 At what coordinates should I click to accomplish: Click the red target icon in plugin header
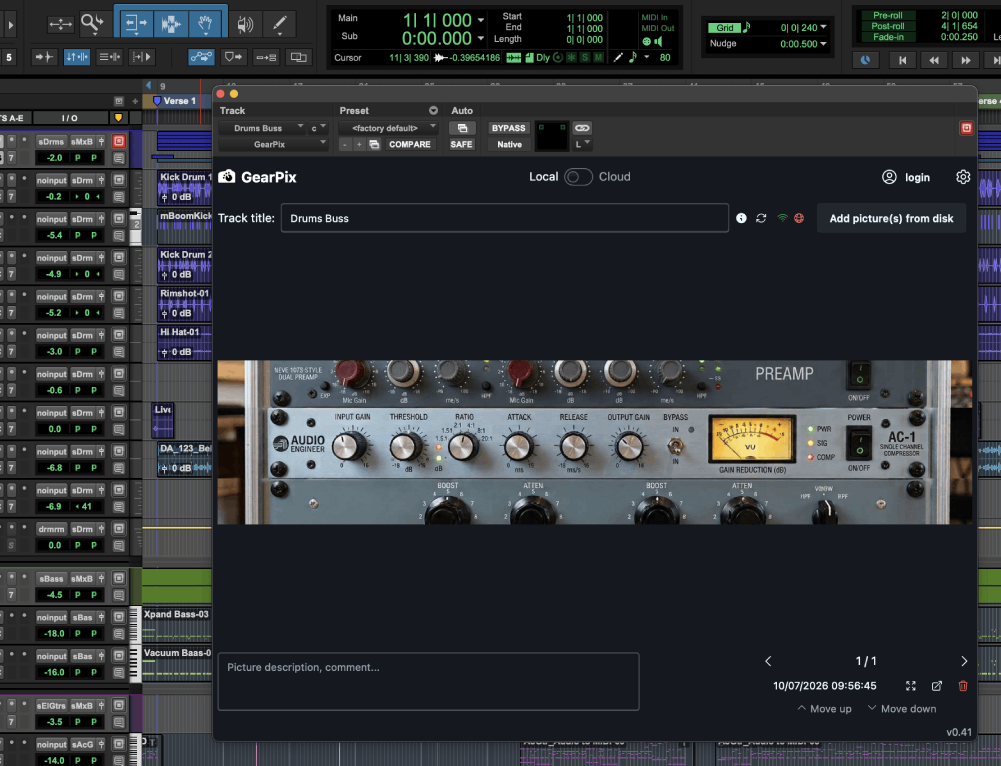click(x=966, y=128)
